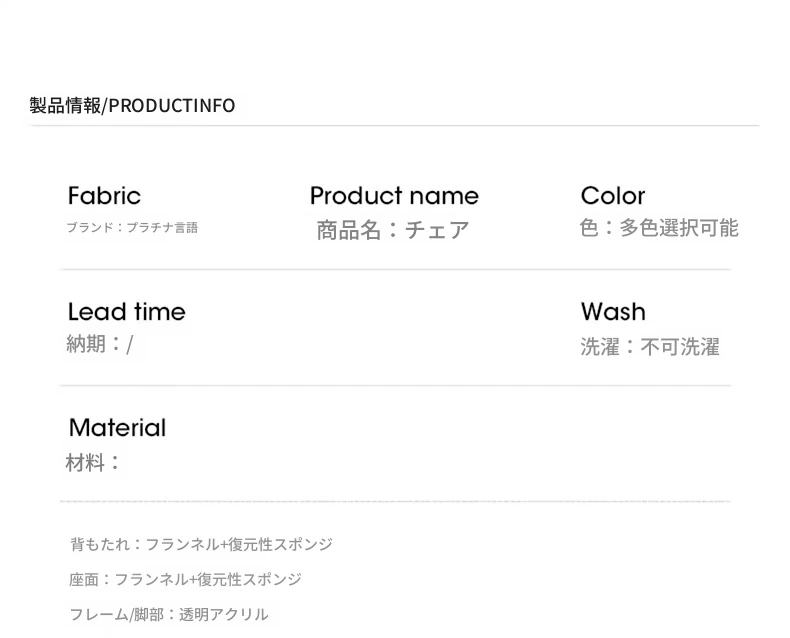Select the Fabric label
The image size is (790, 638).
tap(104, 196)
